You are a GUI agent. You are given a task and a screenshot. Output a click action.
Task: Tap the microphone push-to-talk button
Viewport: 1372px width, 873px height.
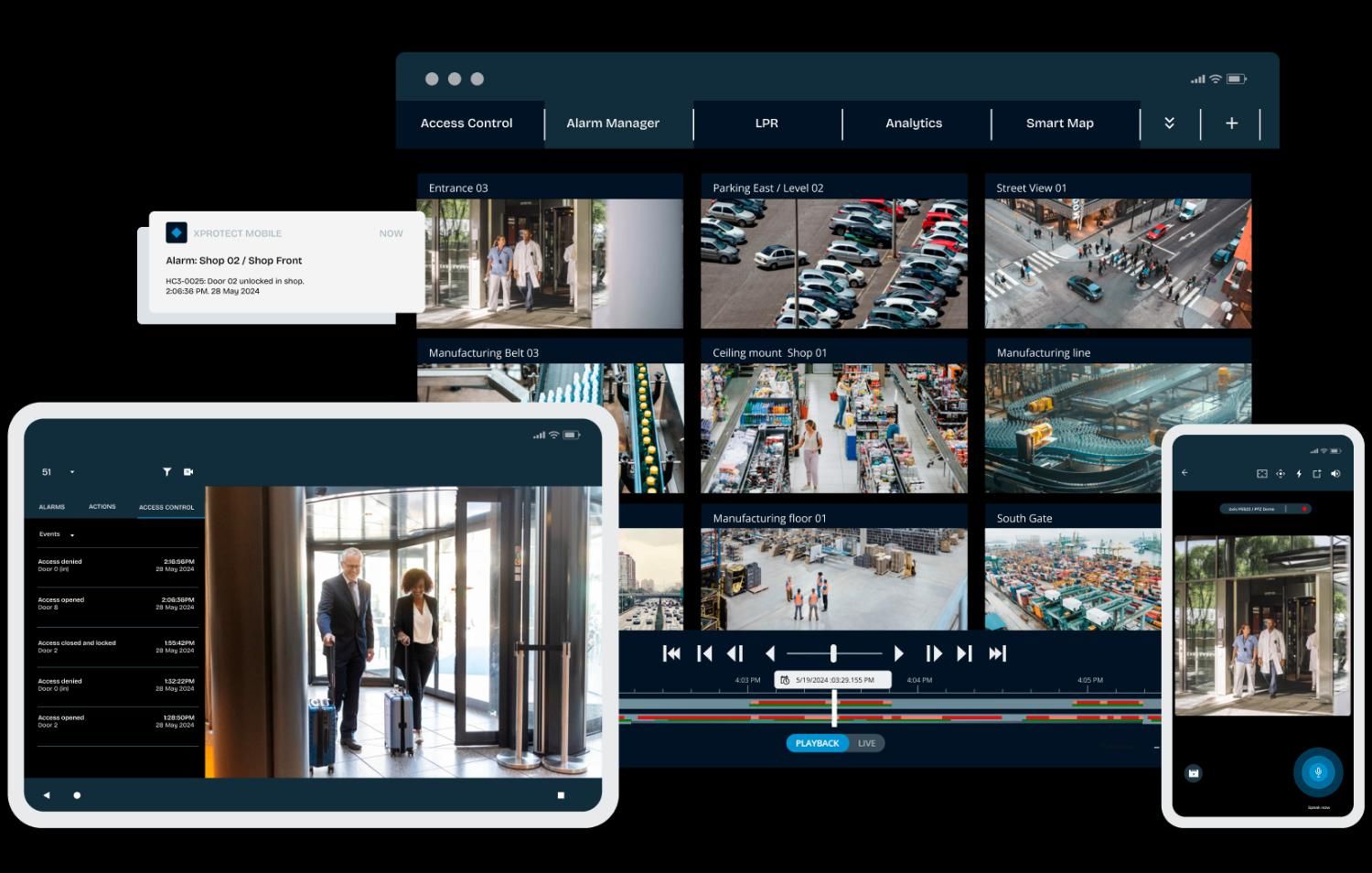[x=1318, y=772]
